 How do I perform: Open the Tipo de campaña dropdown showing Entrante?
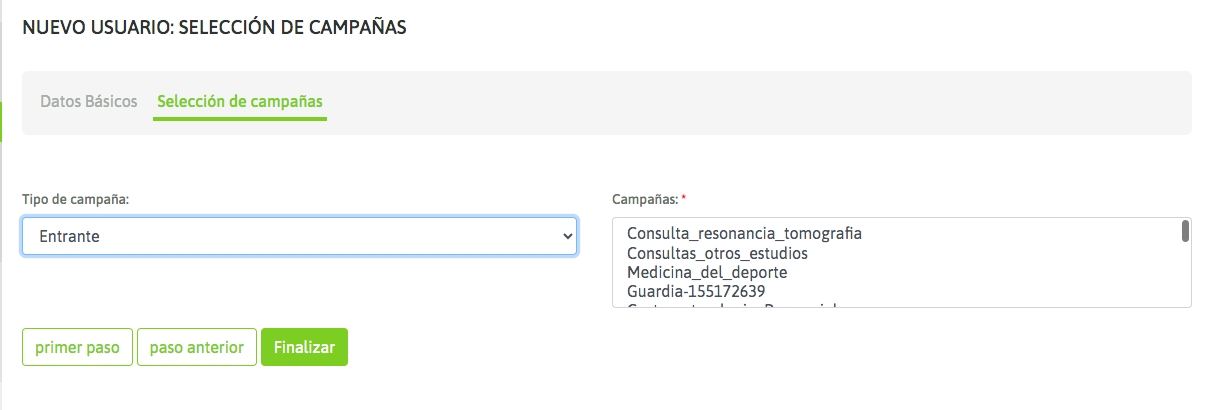click(x=299, y=236)
